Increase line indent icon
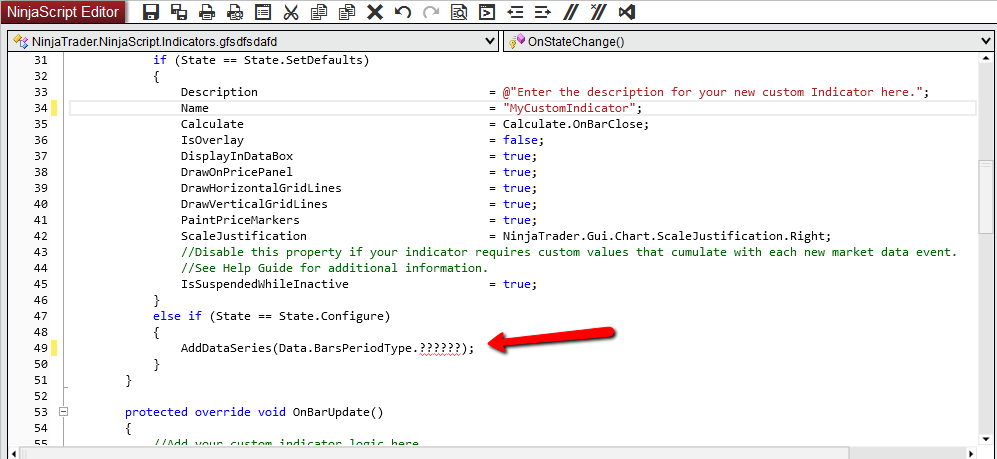The height and width of the screenshot is (459, 997). [x=542, y=11]
